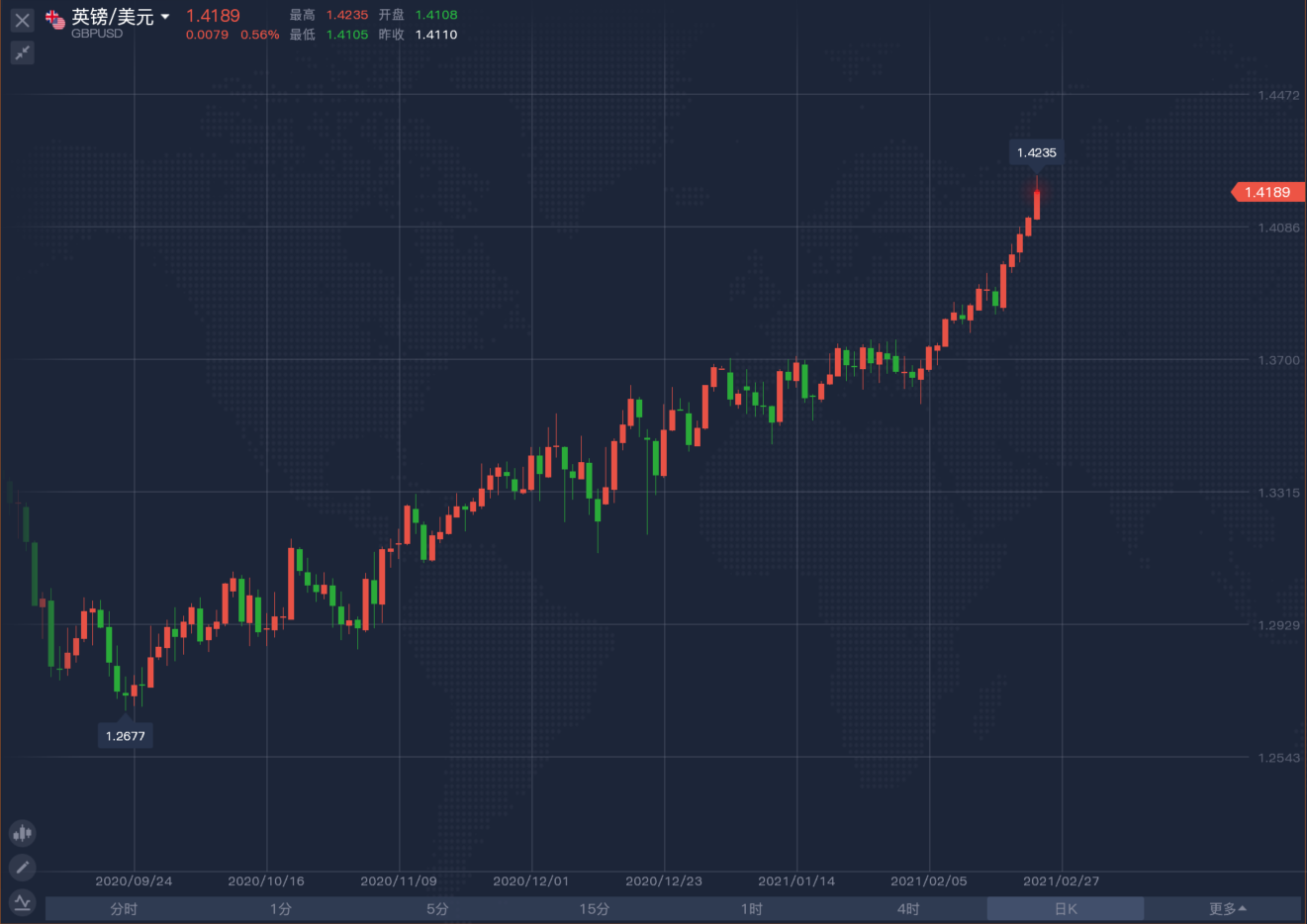Expand the 英镑/美元 symbol dropdown arrow
Viewport: 1307px width, 924px height.
(165, 17)
